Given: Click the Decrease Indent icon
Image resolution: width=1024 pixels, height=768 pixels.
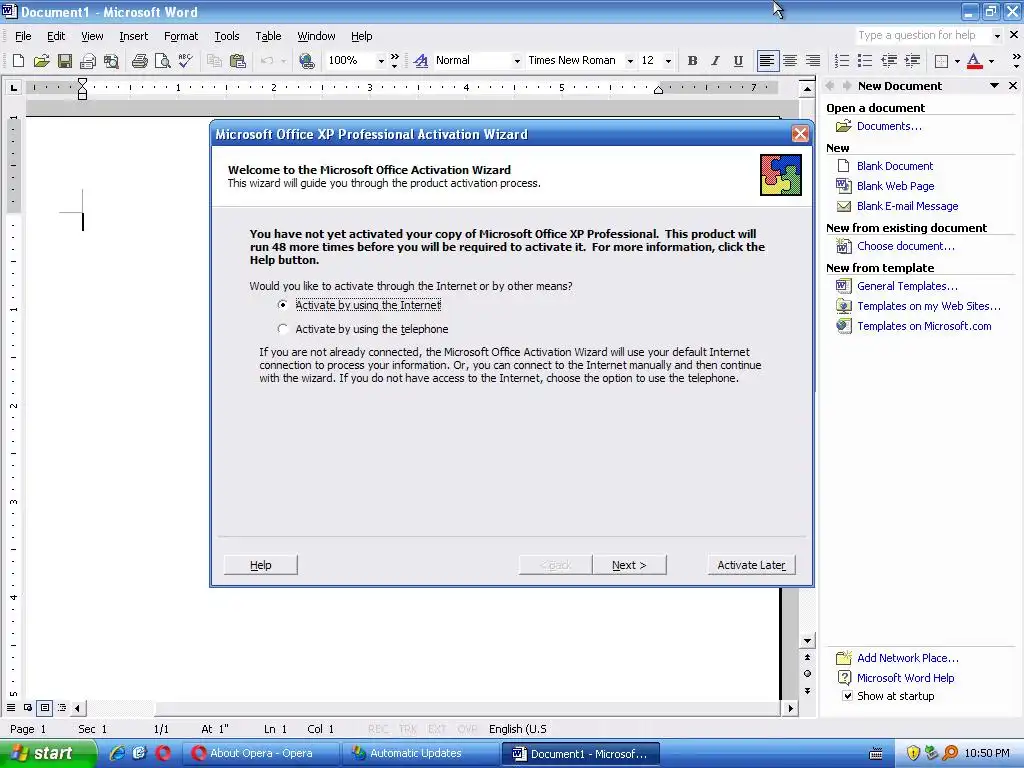Looking at the screenshot, I should (888, 61).
